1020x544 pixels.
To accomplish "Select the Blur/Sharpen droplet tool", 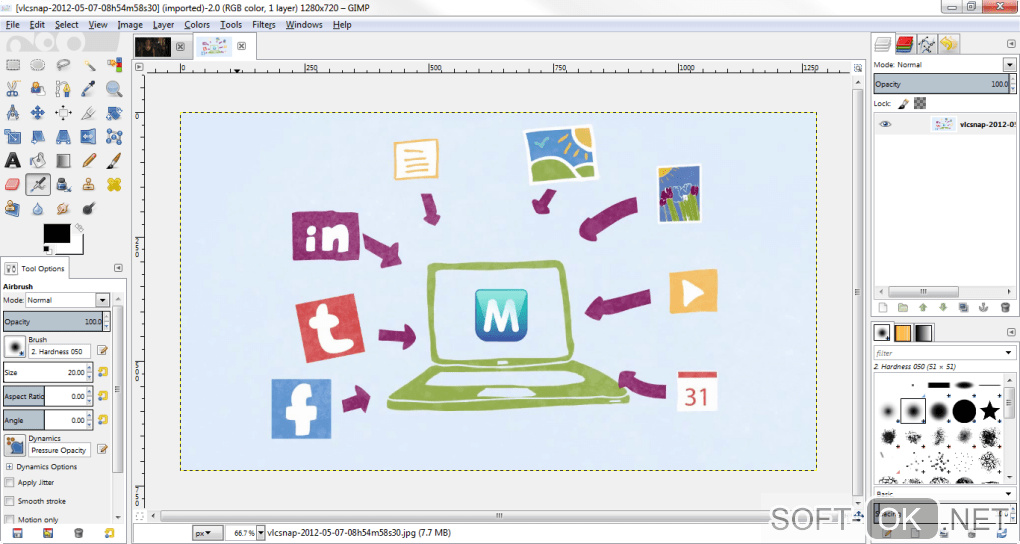I will tap(38, 209).
